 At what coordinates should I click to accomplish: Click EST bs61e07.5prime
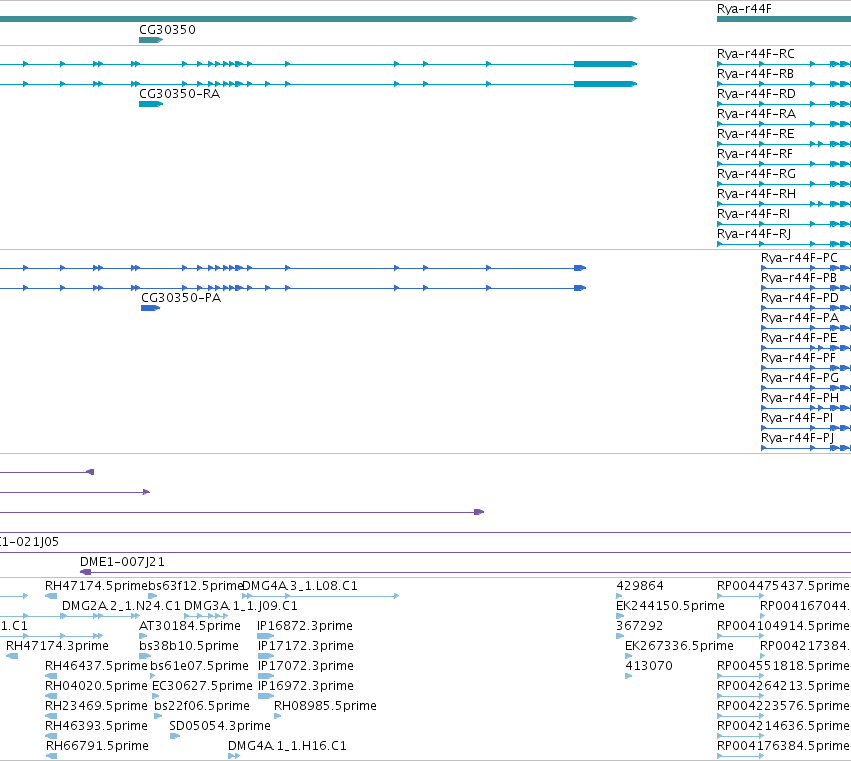[x=199, y=665]
